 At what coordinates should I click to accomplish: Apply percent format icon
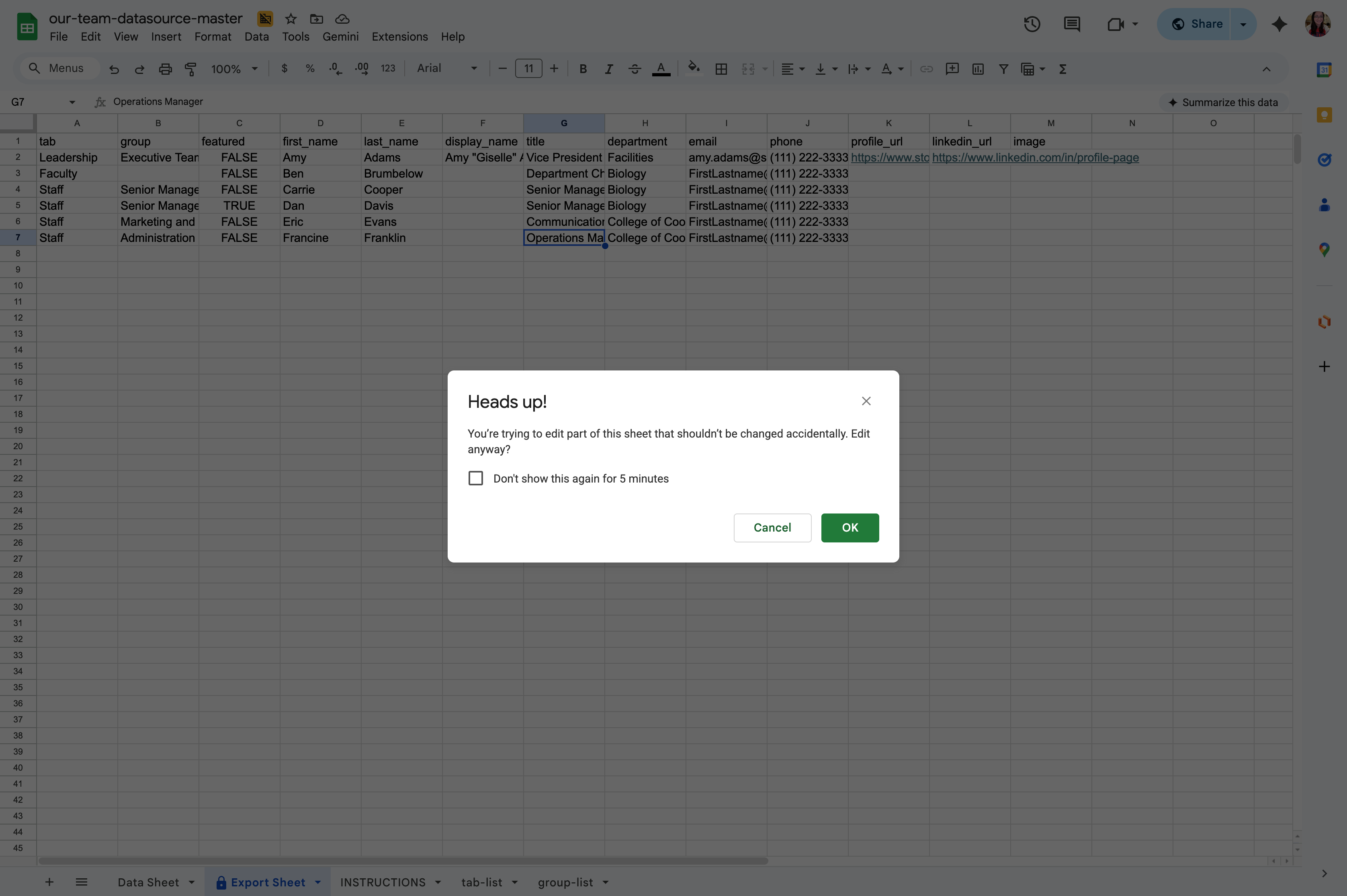[310, 69]
